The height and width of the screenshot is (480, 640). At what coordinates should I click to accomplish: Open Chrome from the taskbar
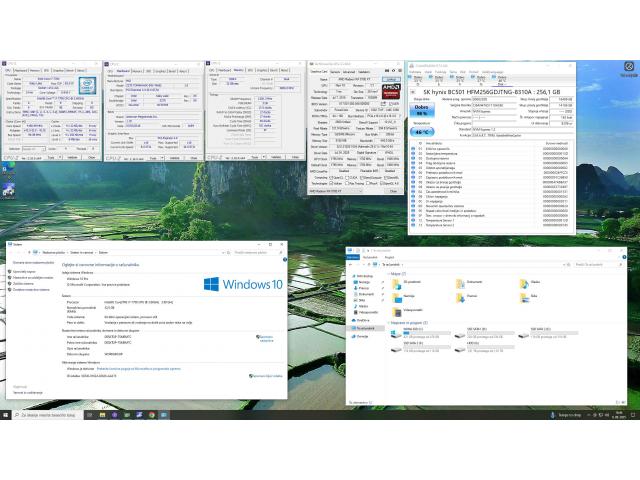tap(151, 415)
